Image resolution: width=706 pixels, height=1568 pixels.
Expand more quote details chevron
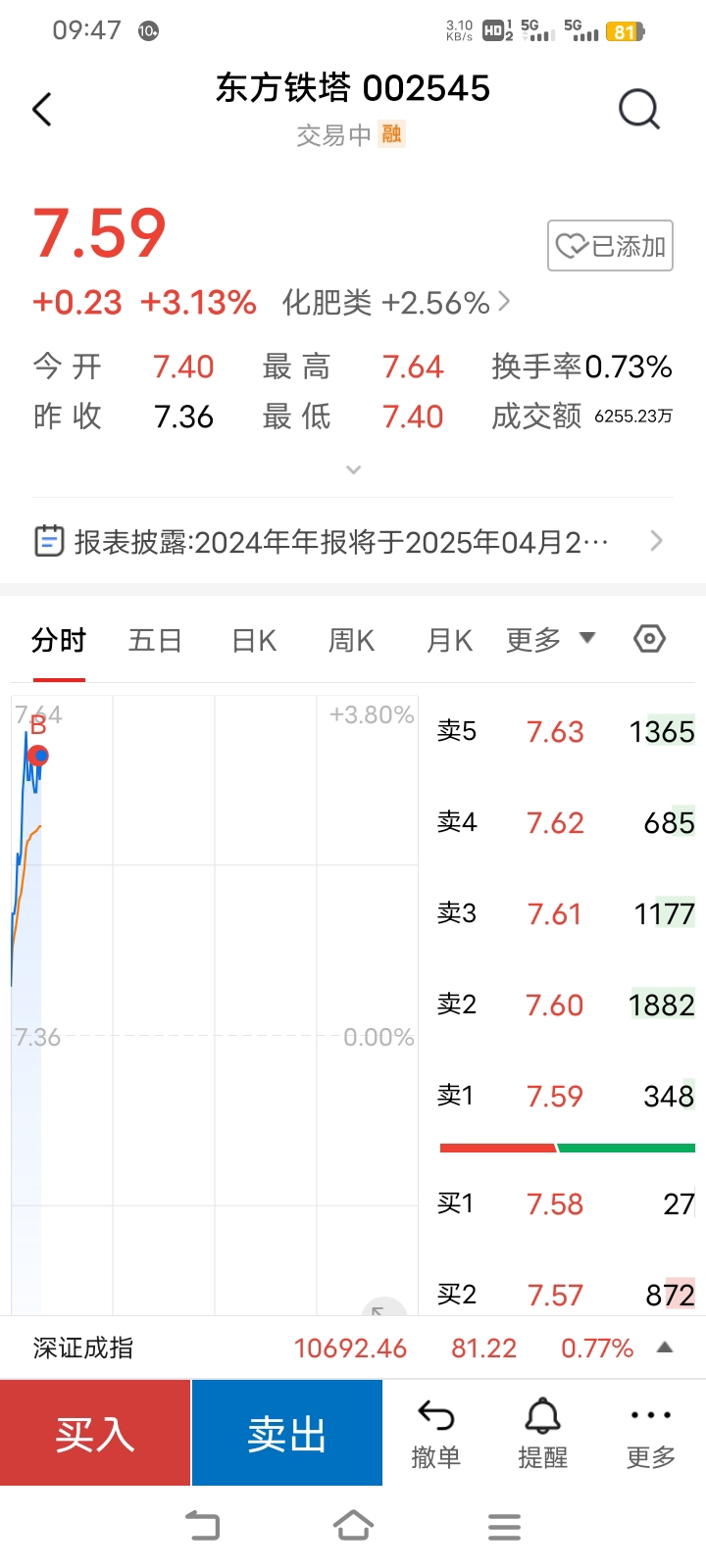click(354, 470)
